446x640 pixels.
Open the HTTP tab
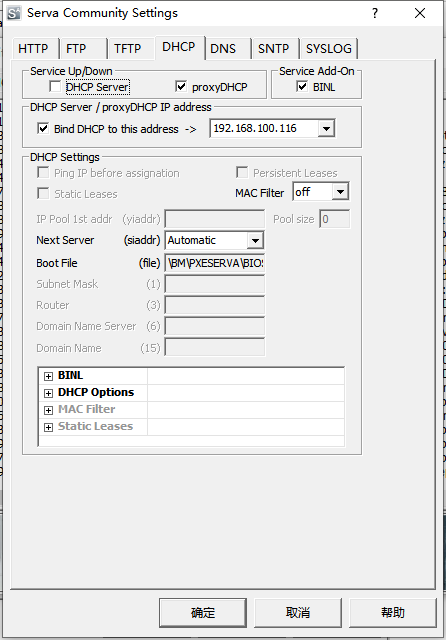33,49
